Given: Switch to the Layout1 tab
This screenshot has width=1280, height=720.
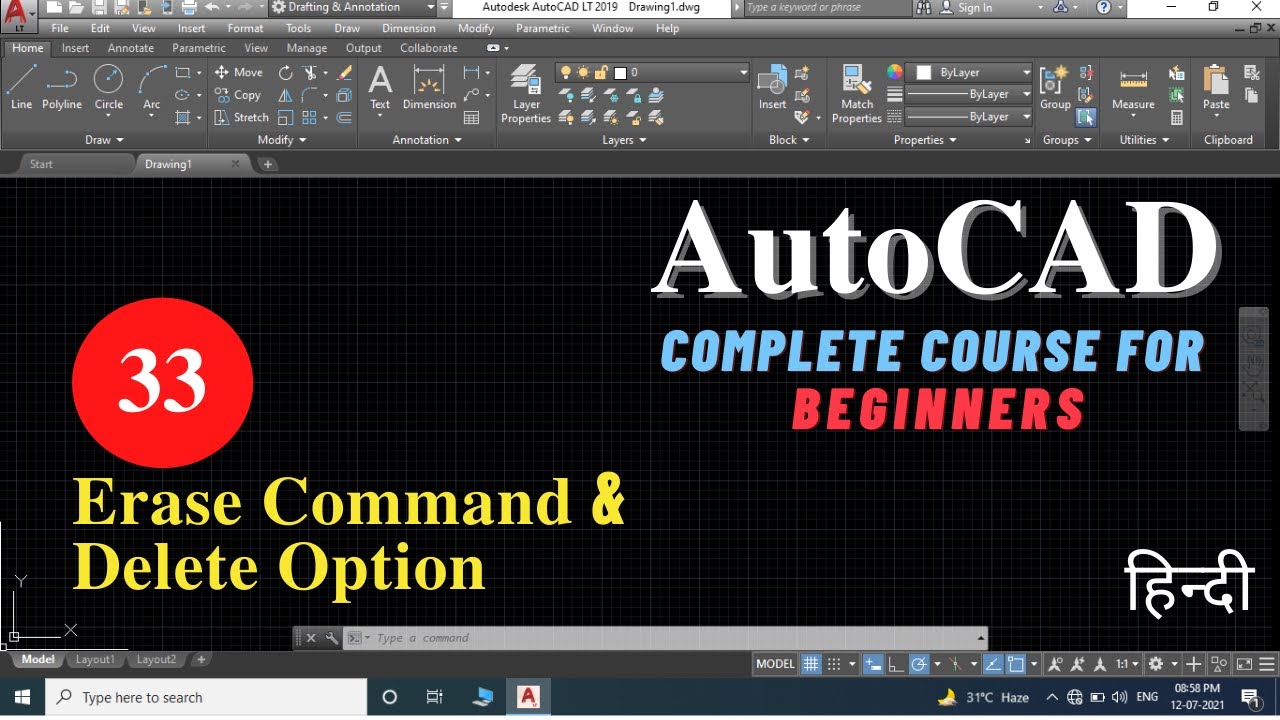Looking at the screenshot, I should 95,660.
